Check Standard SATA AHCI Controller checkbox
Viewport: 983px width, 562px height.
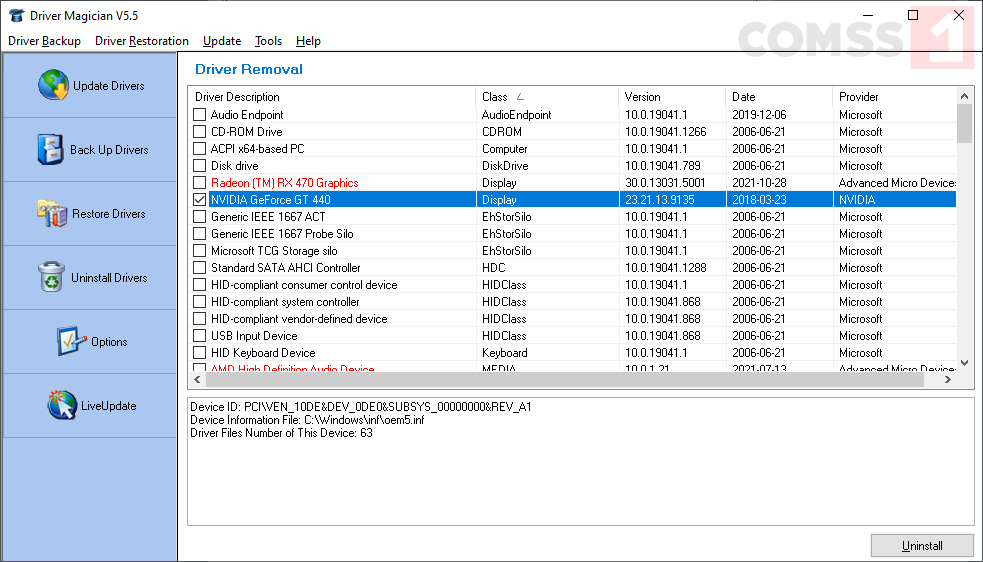point(199,267)
